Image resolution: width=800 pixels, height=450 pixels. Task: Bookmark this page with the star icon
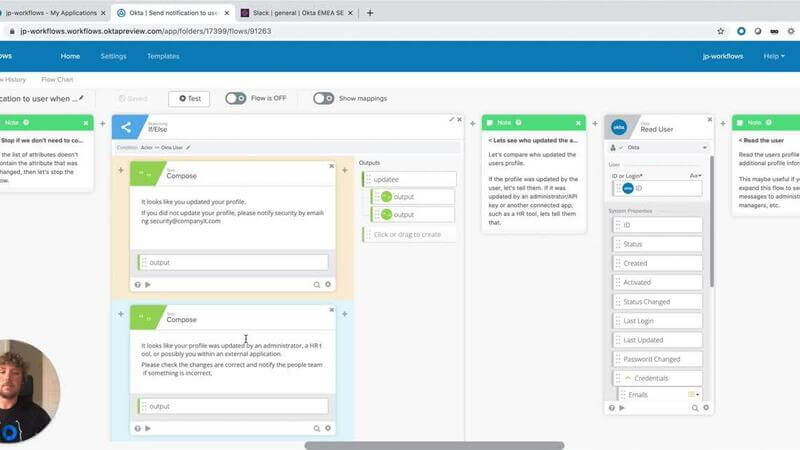(721, 31)
